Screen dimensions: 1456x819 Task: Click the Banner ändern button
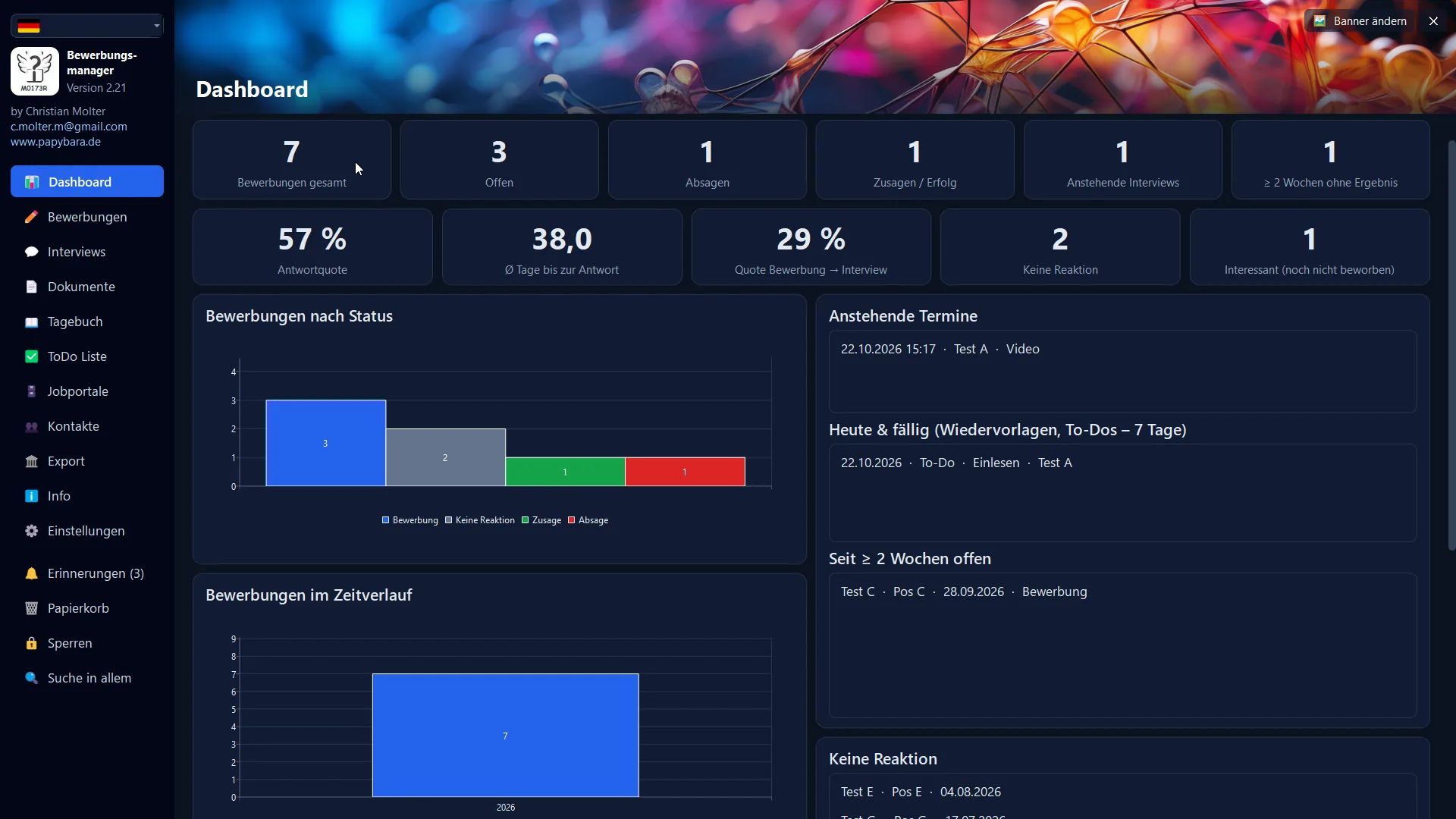(x=1360, y=21)
